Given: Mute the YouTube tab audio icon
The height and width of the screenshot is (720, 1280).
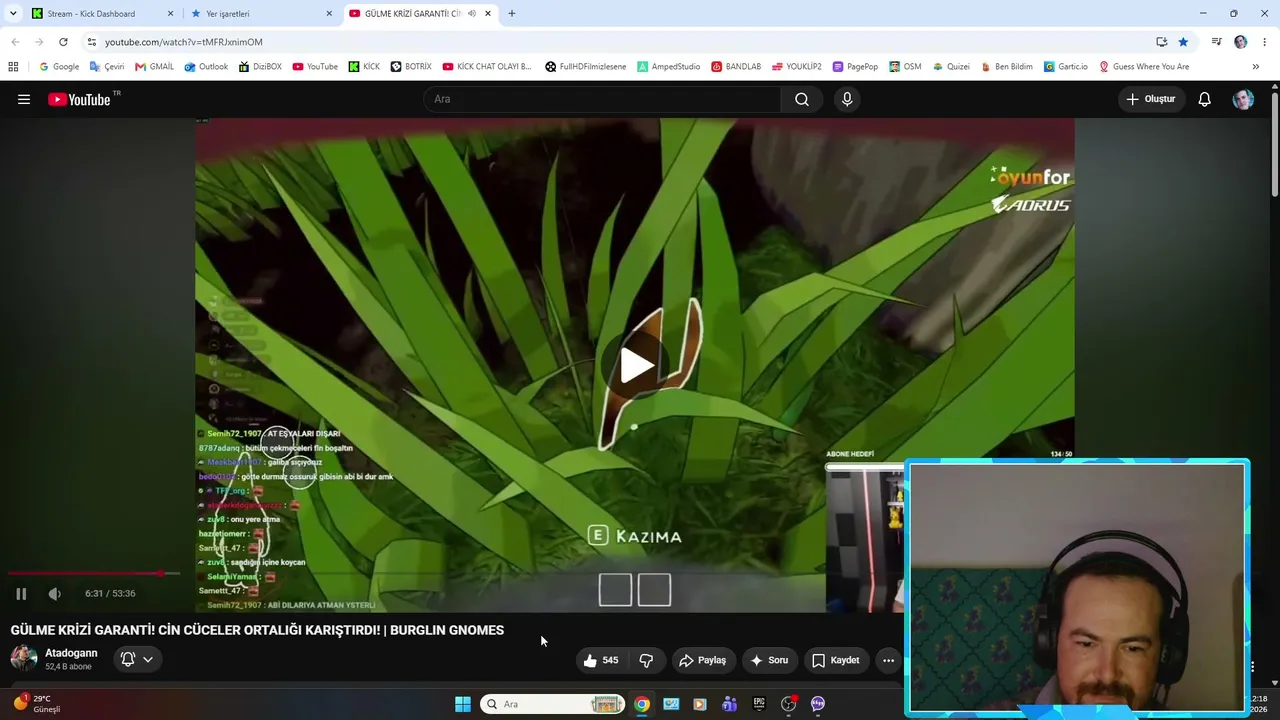Looking at the screenshot, I should 471,14.
